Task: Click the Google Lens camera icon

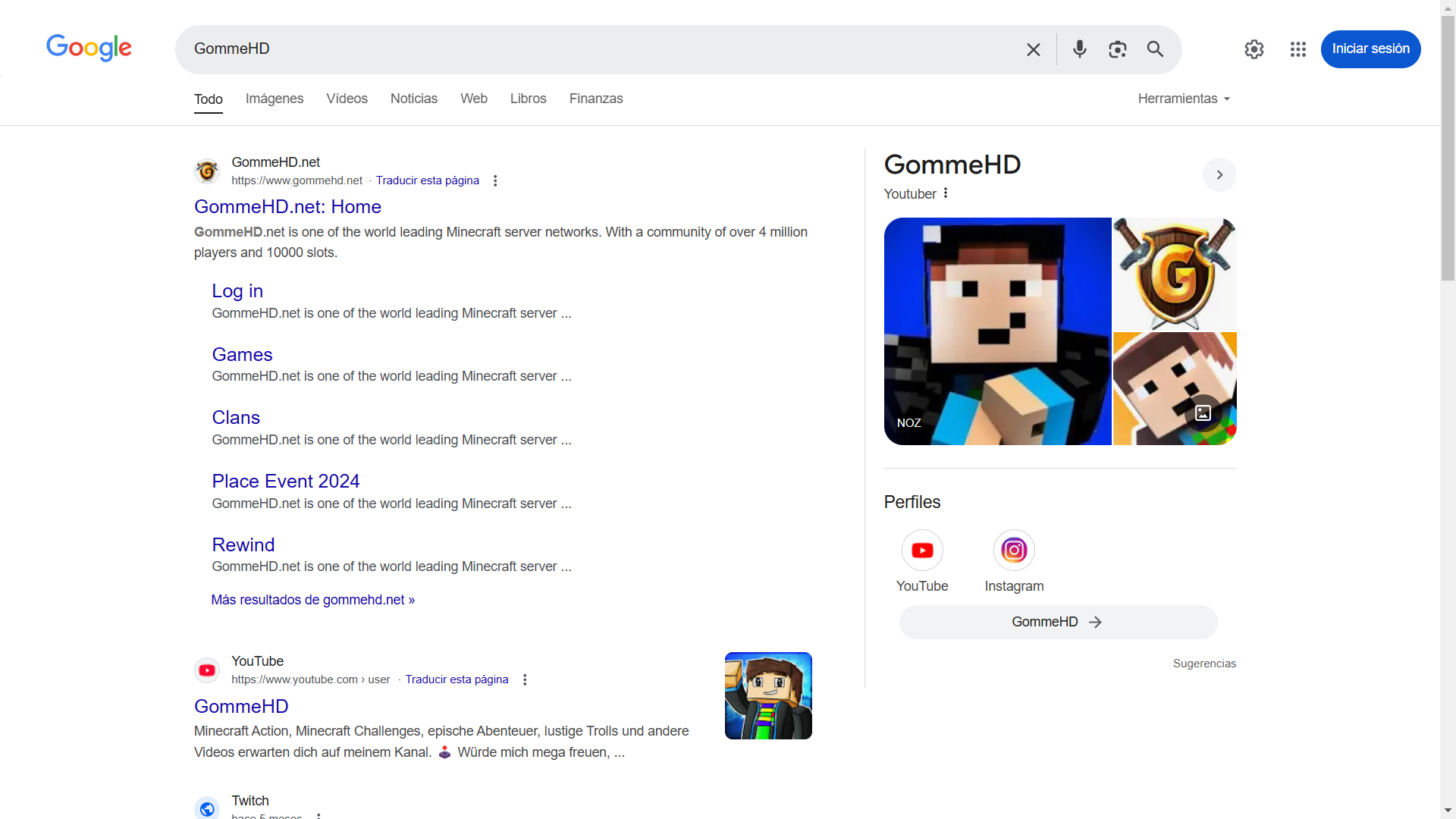Action: [1117, 49]
